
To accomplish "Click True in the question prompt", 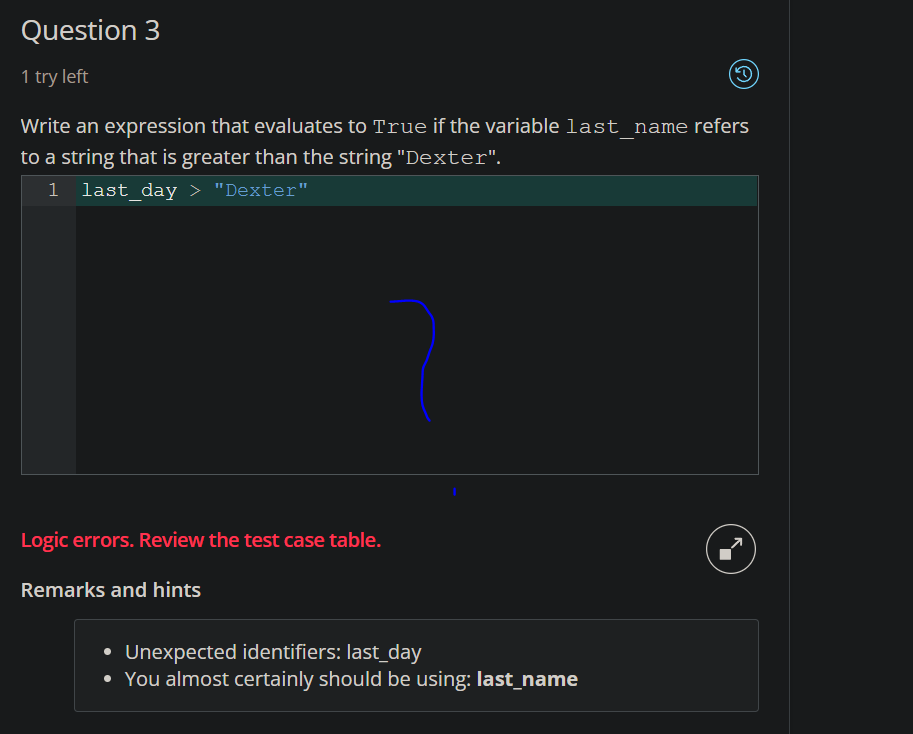I will (x=399, y=126).
